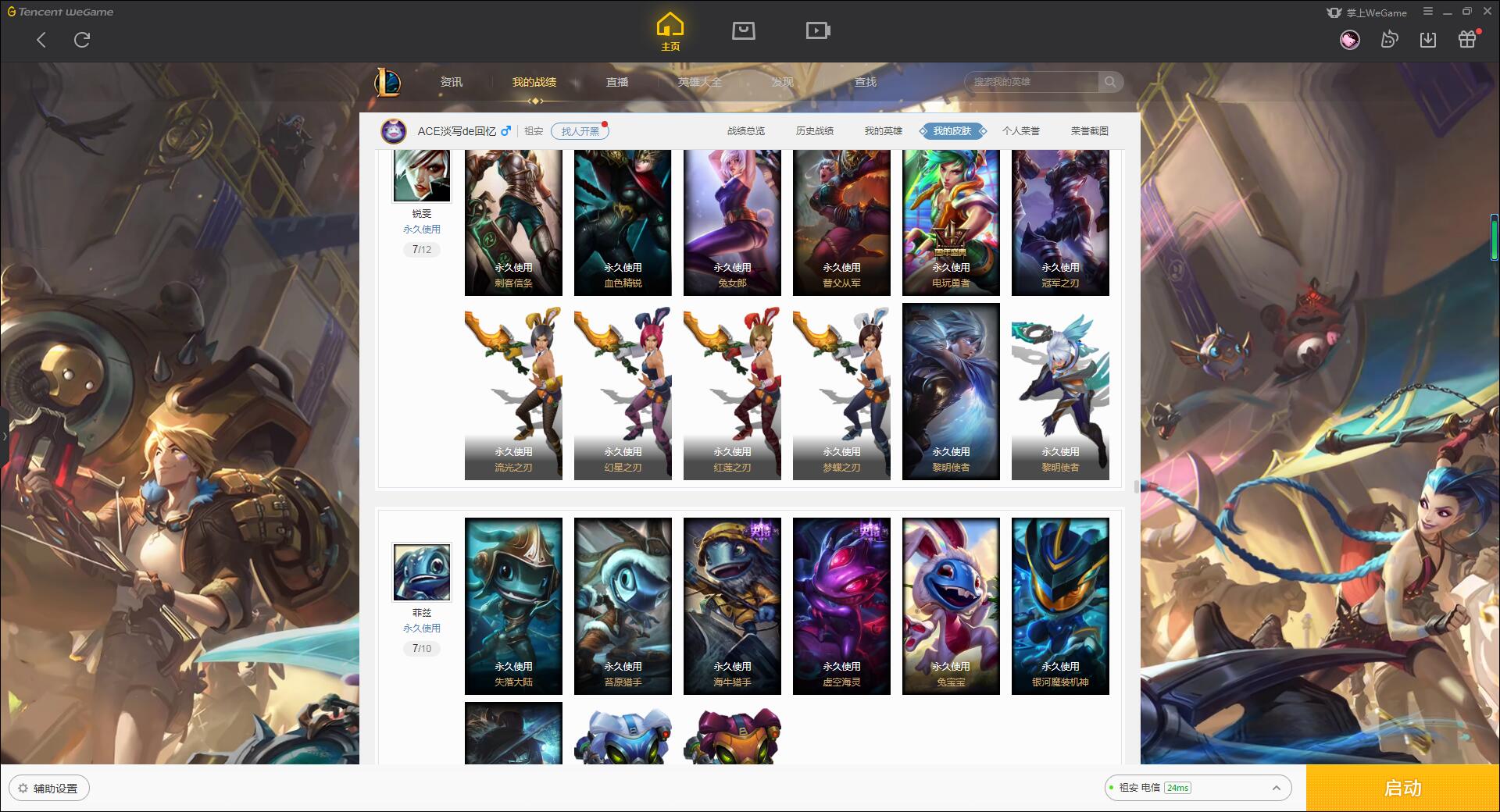Open the download manager icon
The width and height of the screenshot is (1500, 812).
coord(1428,39)
